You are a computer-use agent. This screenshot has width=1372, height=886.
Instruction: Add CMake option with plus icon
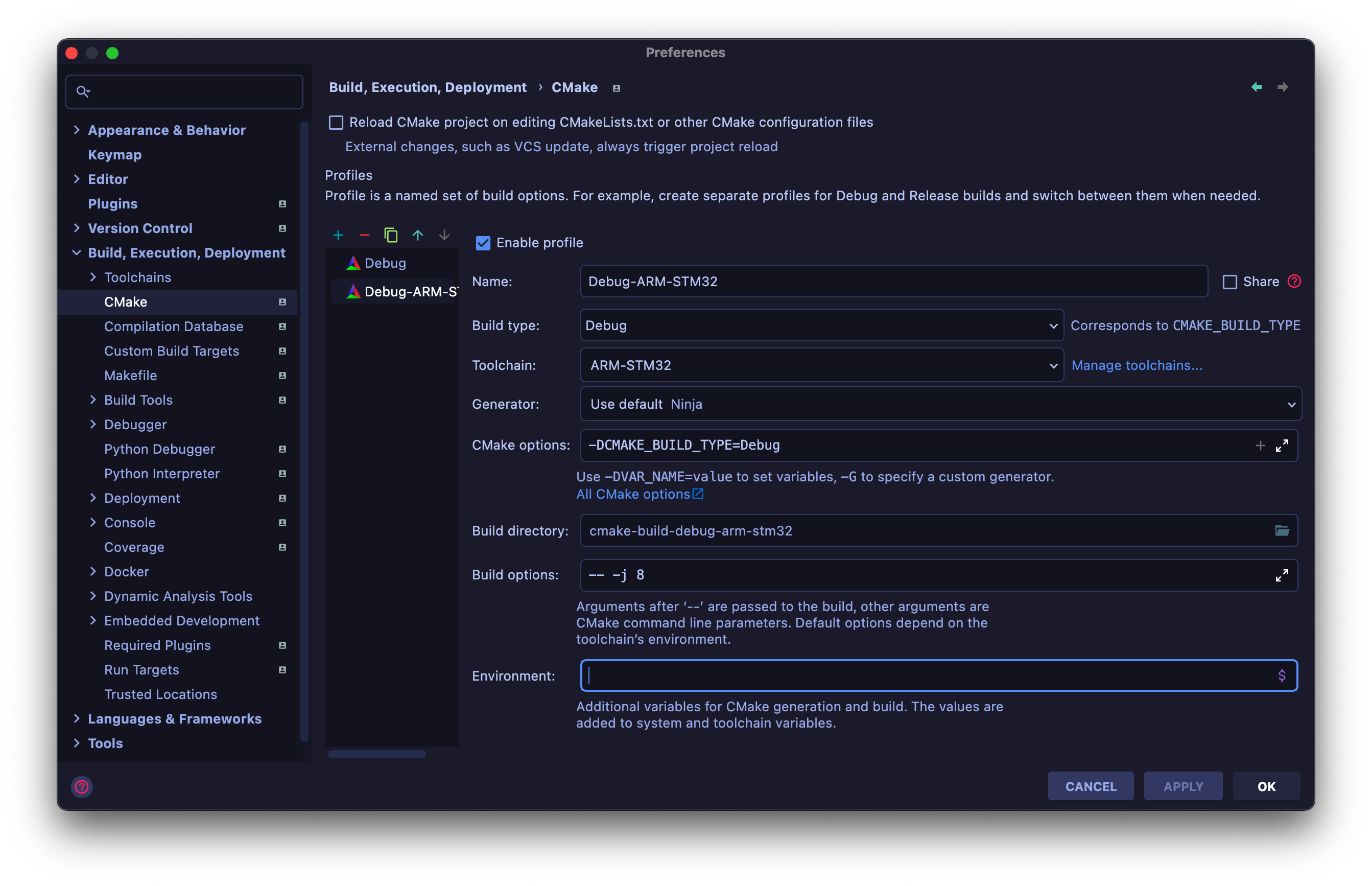click(x=1260, y=446)
